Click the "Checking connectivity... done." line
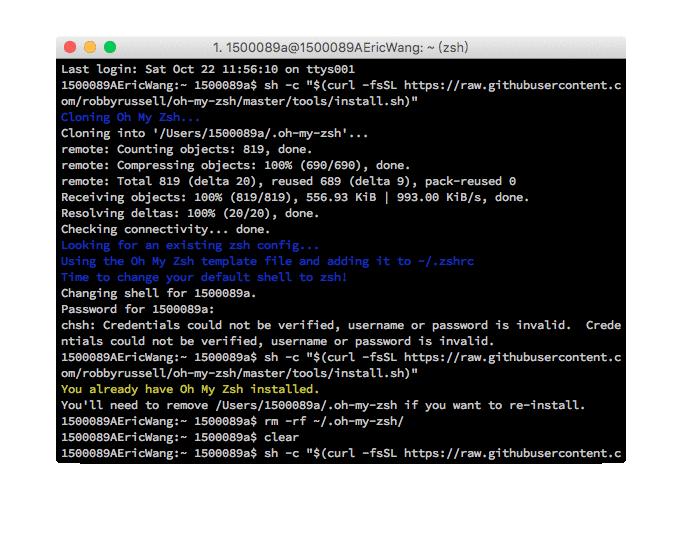682x547 pixels. pyautogui.click(x=170, y=229)
